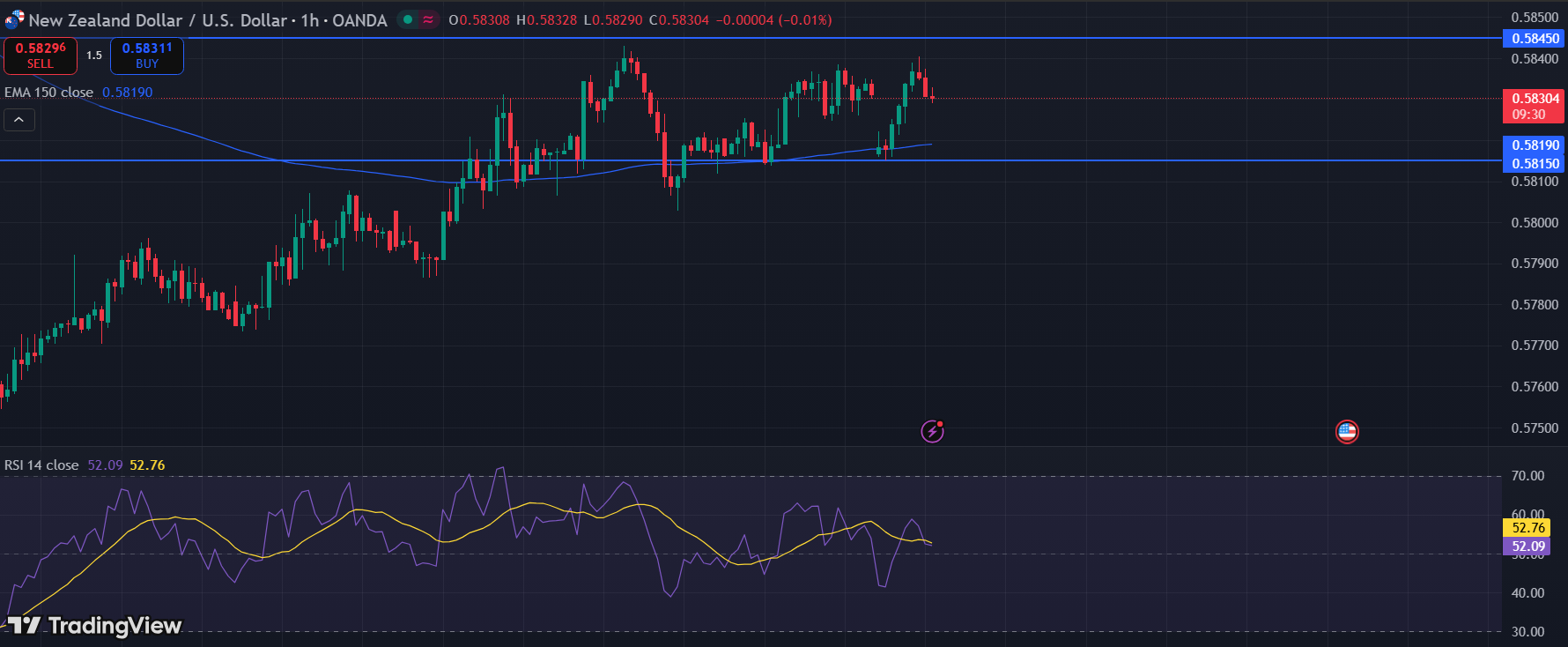Viewport: 1568px width, 647px height.
Task: Click the TradingView logo
Action: tap(95, 625)
